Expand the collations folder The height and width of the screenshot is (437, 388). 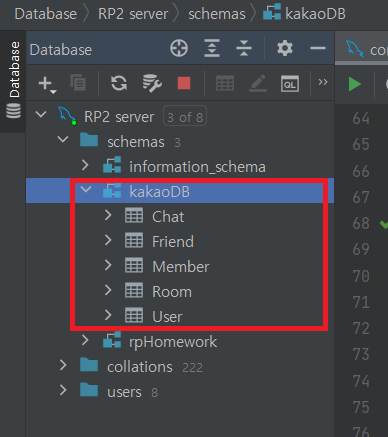pyautogui.click(x=63, y=365)
